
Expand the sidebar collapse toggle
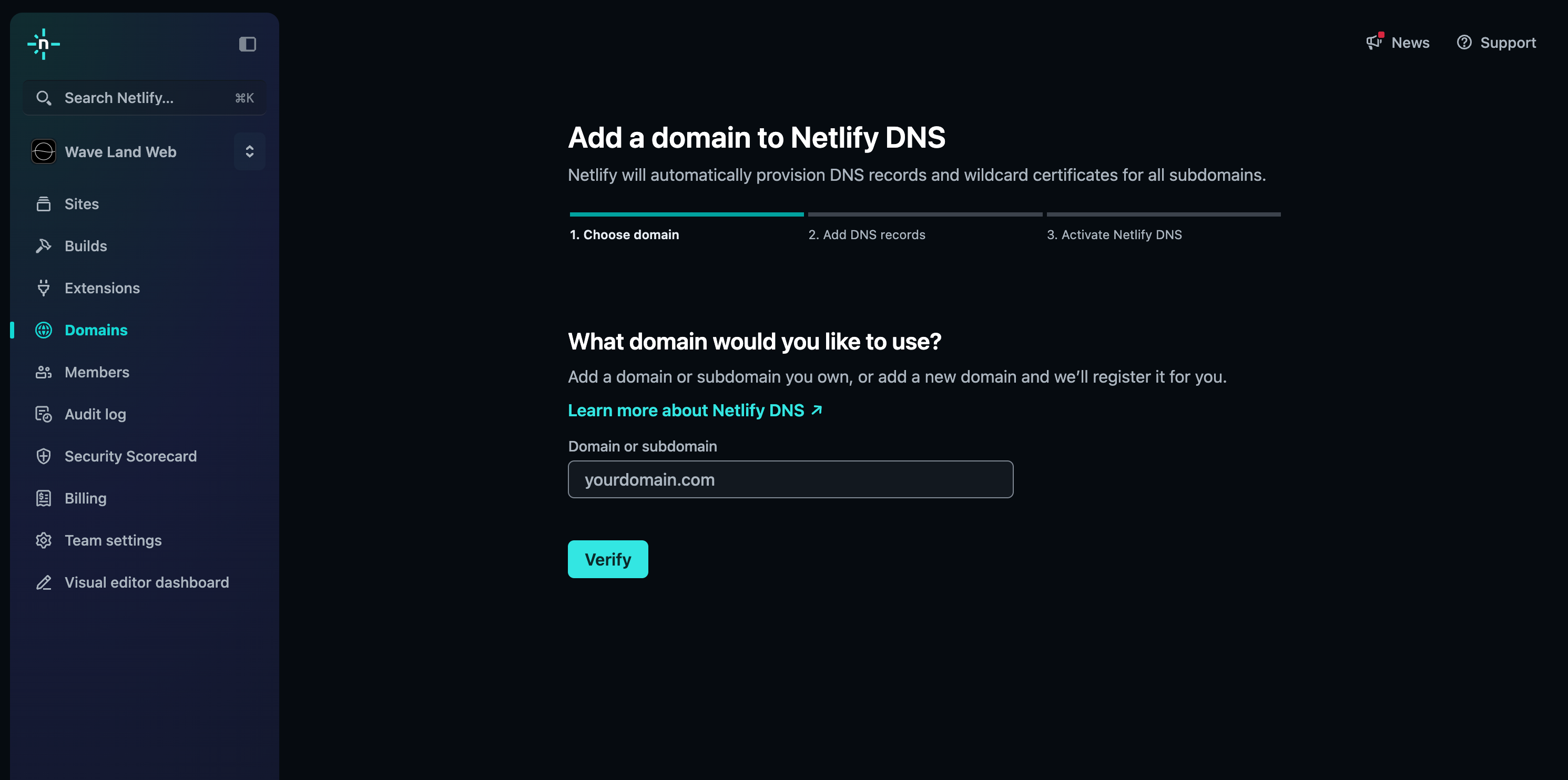pos(247,43)
